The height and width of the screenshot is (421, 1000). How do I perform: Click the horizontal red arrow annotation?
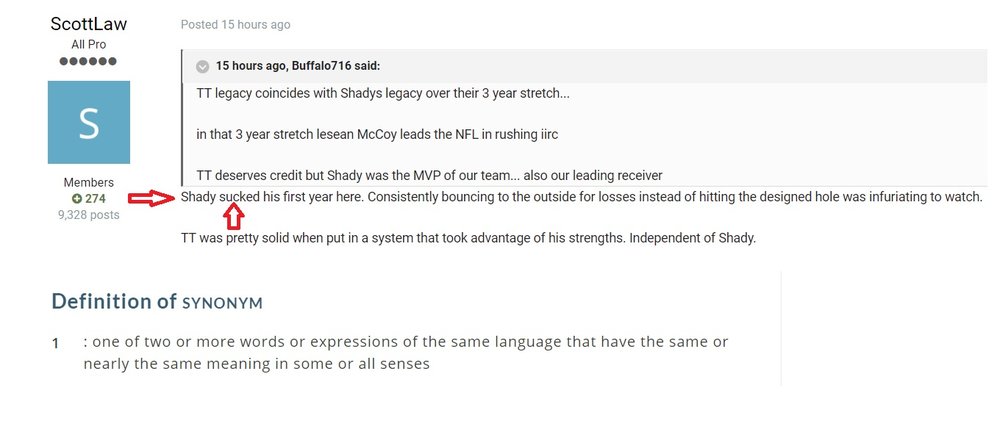[151, 198]
